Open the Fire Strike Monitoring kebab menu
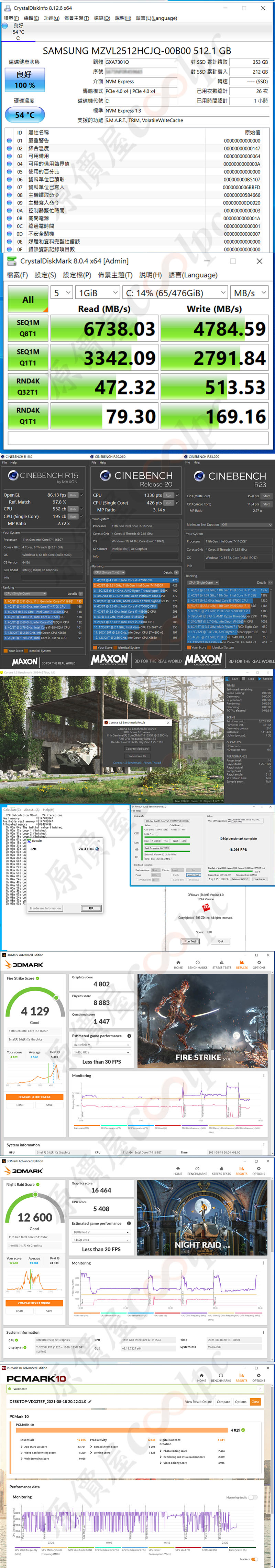This screenshot has height=1568, width=275. (x=263, y=1076)
